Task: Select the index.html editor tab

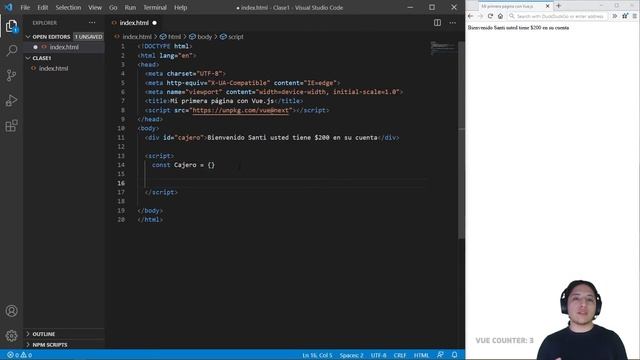Action: coord(134,23)
